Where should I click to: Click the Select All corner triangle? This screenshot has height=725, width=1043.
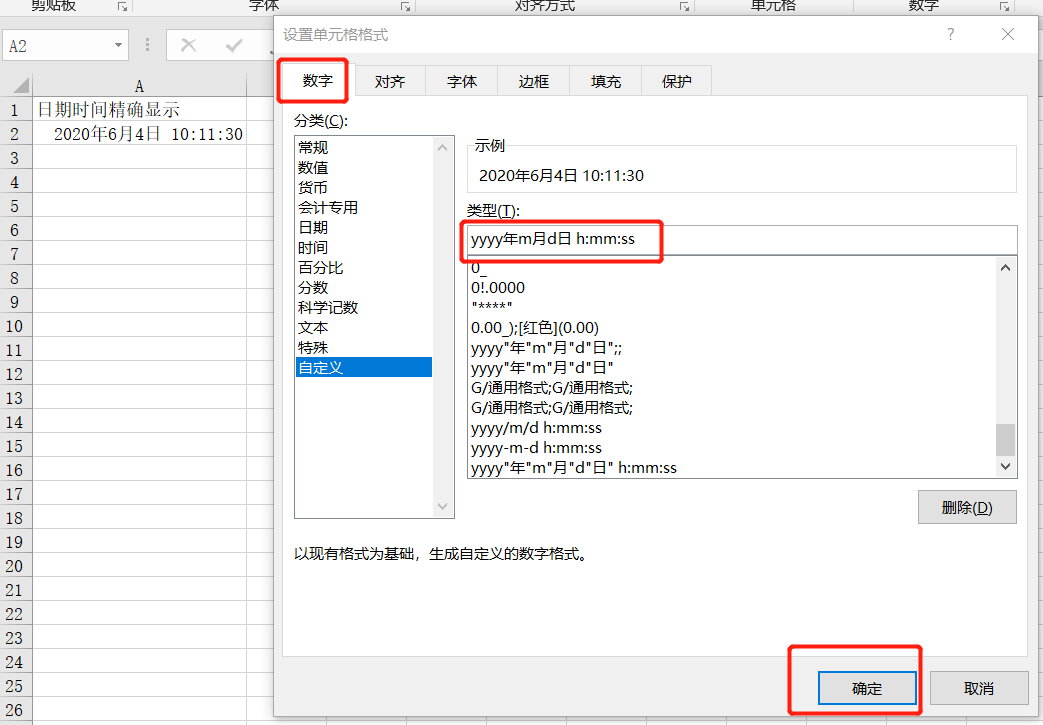tap(20, 85)
